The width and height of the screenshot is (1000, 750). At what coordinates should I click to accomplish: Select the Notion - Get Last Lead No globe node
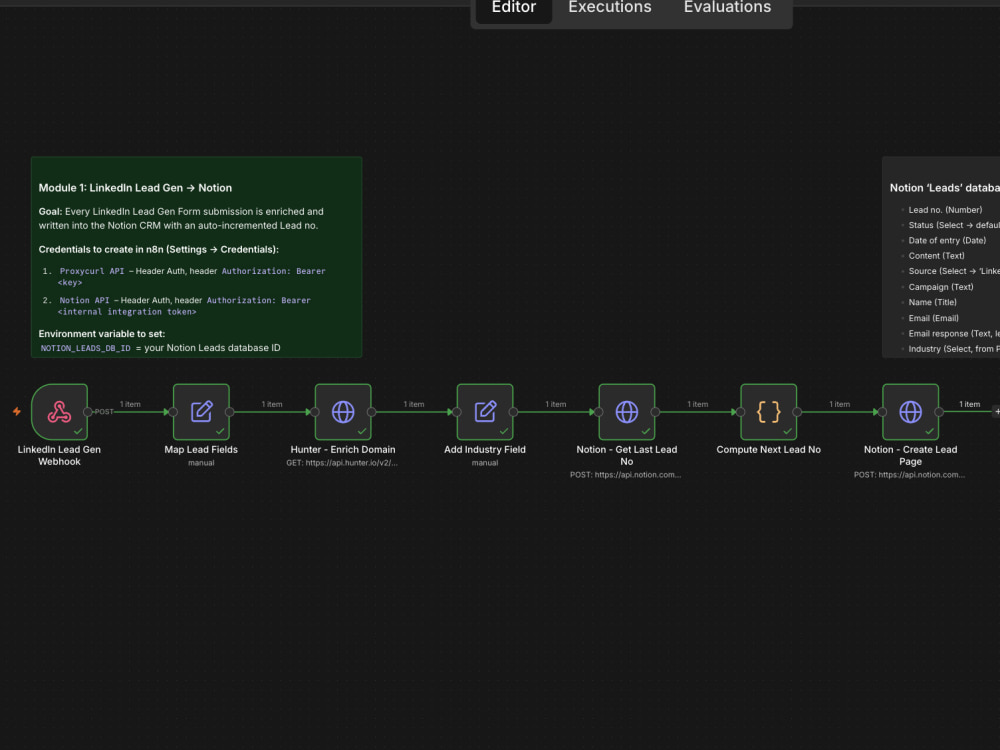click(627, 412)
